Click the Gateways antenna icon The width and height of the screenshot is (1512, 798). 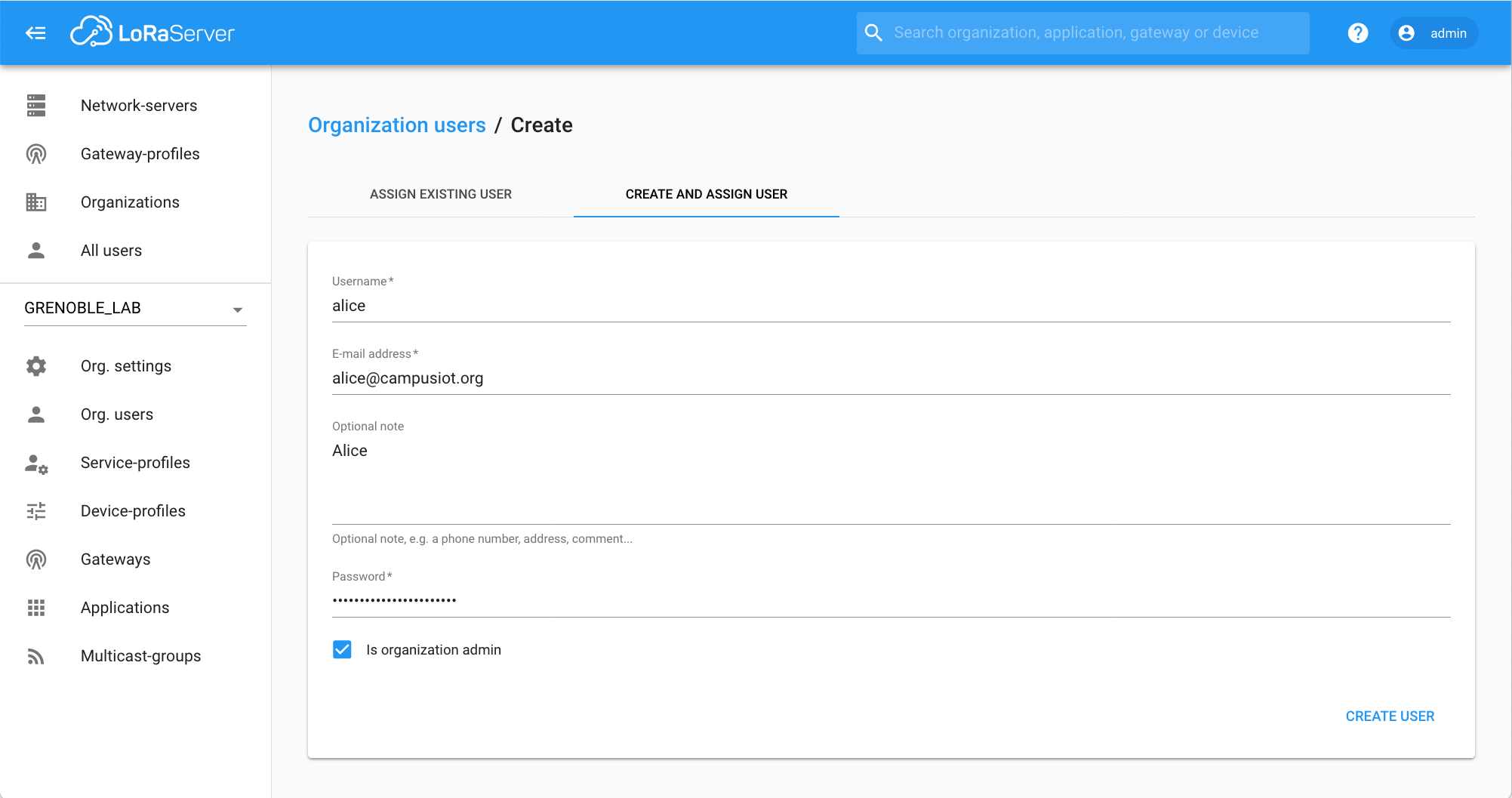click(x=36, y=559)
